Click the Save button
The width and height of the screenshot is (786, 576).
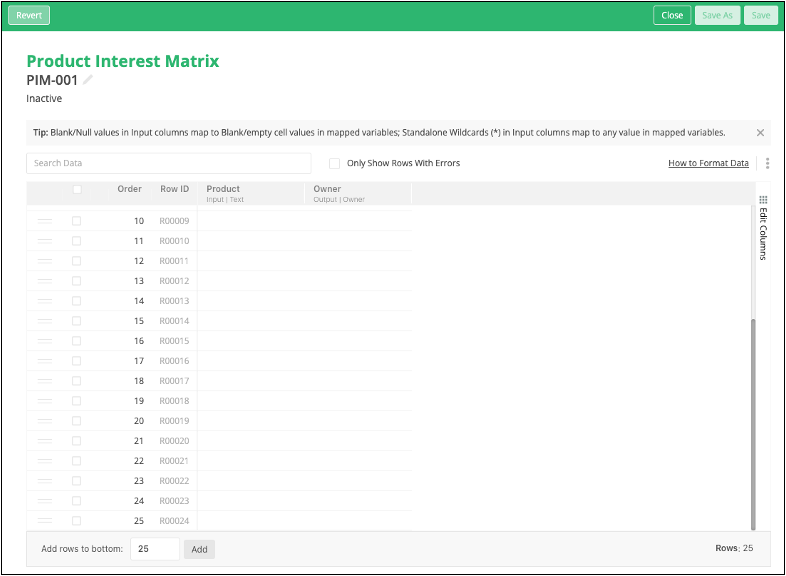pos(760,16)
